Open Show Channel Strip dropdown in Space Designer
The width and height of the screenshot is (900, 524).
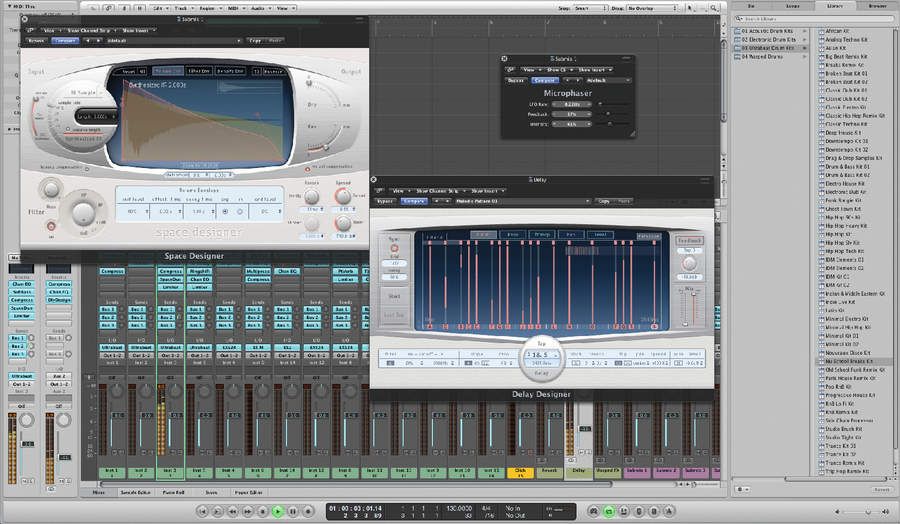[92, 30]
